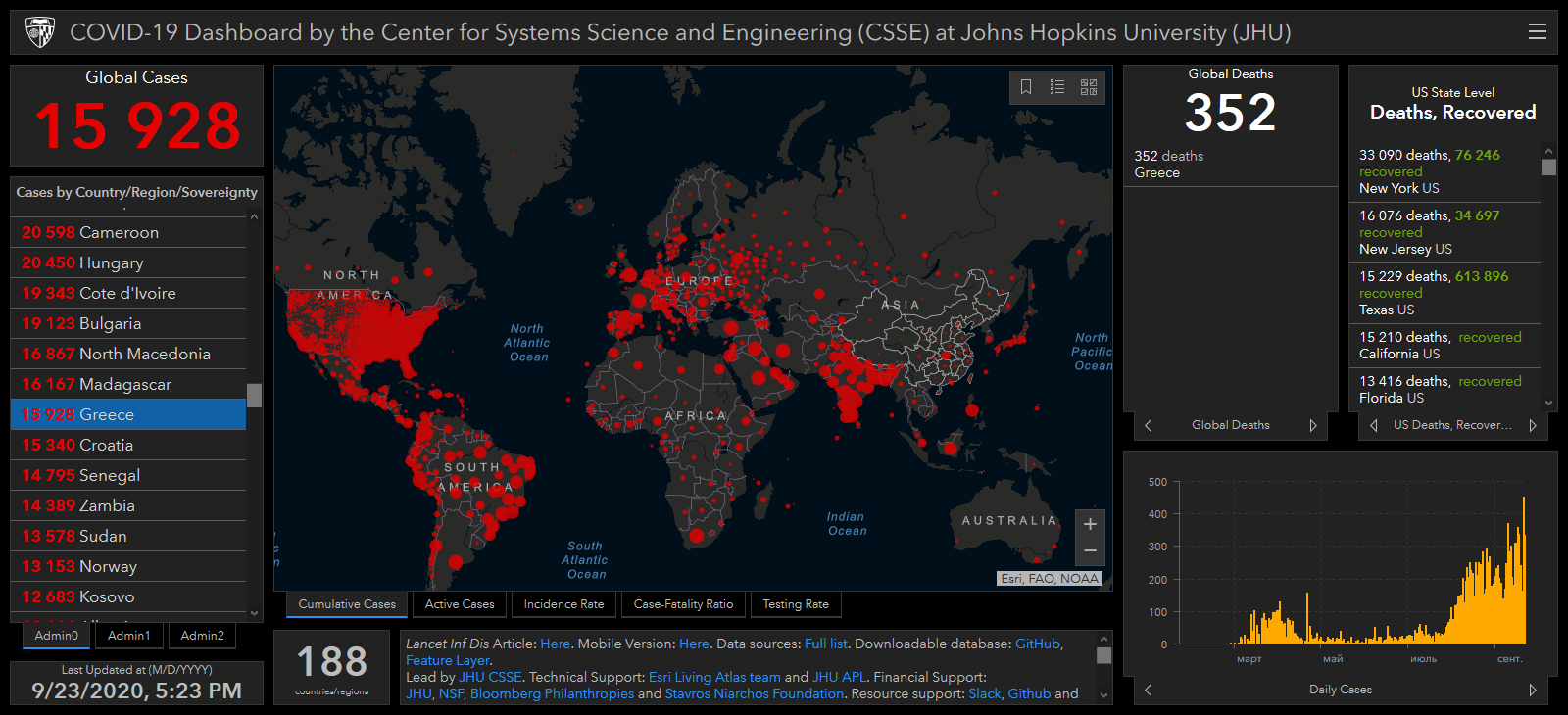
Task: Select Sudan in country list
Action: click(128, 536)
